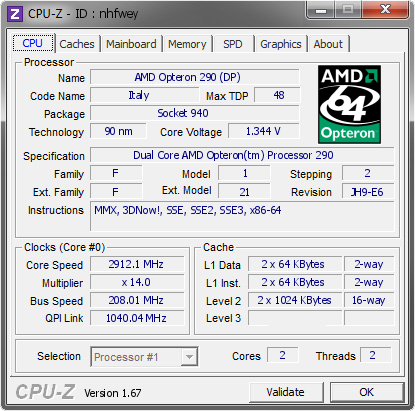Click the Version 1.67 text

[x=113, y=393]
